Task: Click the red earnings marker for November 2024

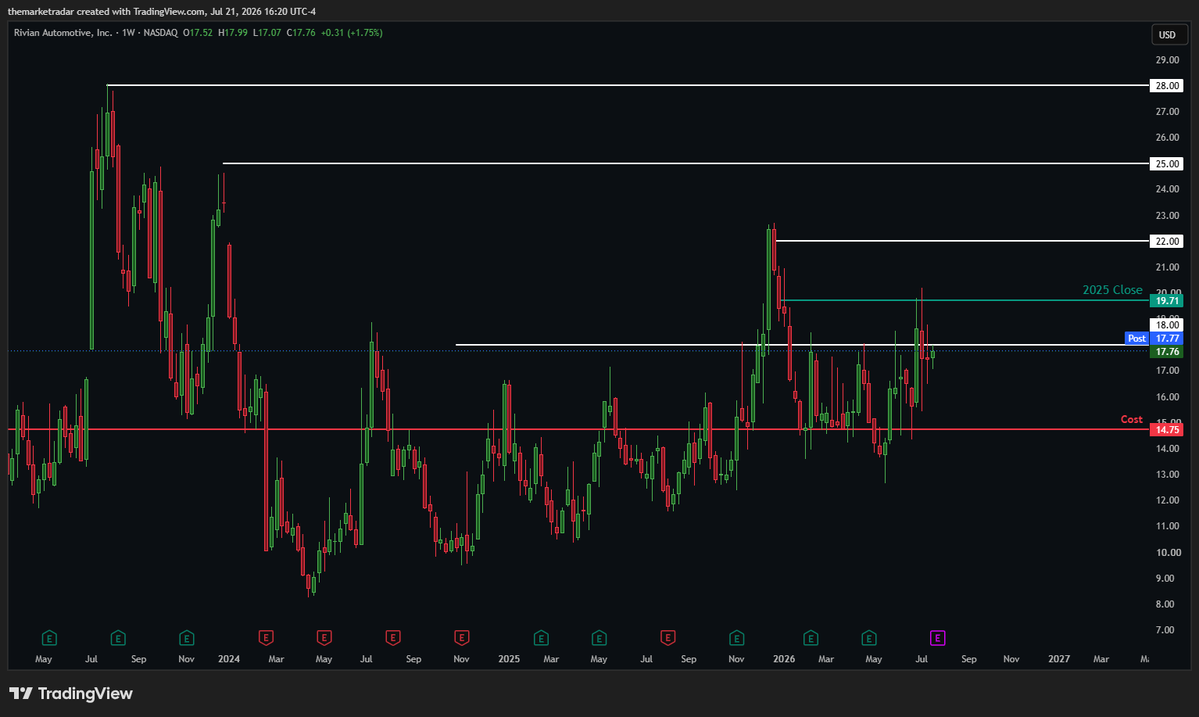Action: point(462,638)
